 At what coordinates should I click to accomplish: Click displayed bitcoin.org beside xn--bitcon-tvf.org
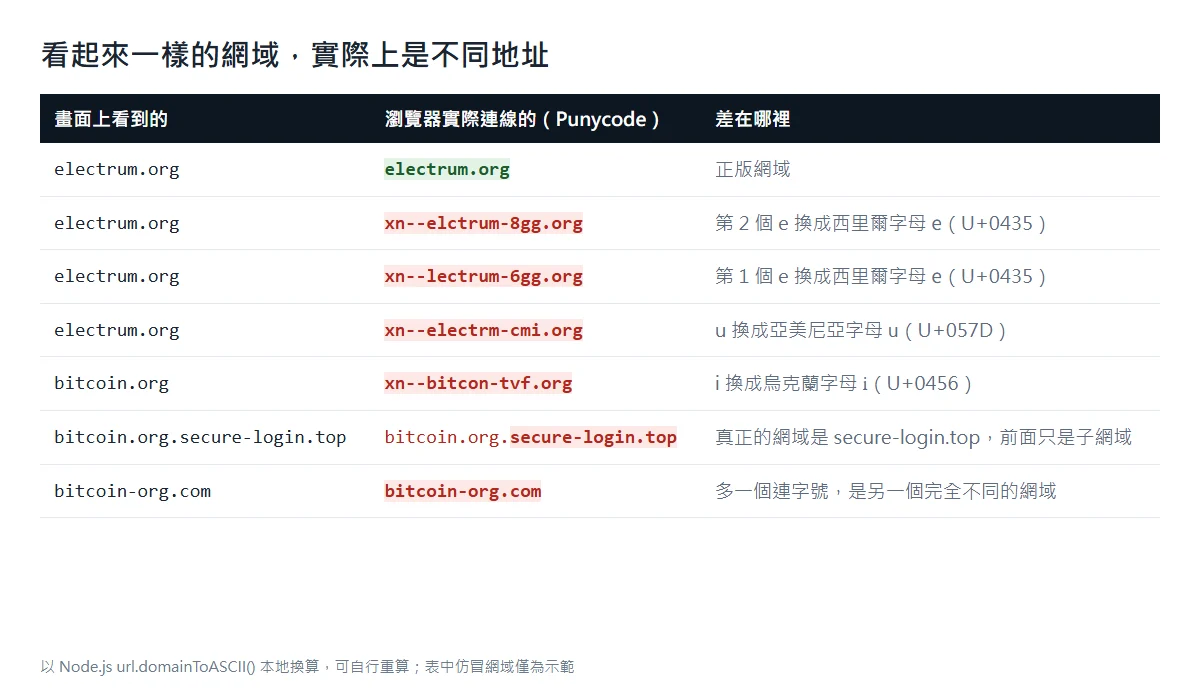tap(111, 383)
